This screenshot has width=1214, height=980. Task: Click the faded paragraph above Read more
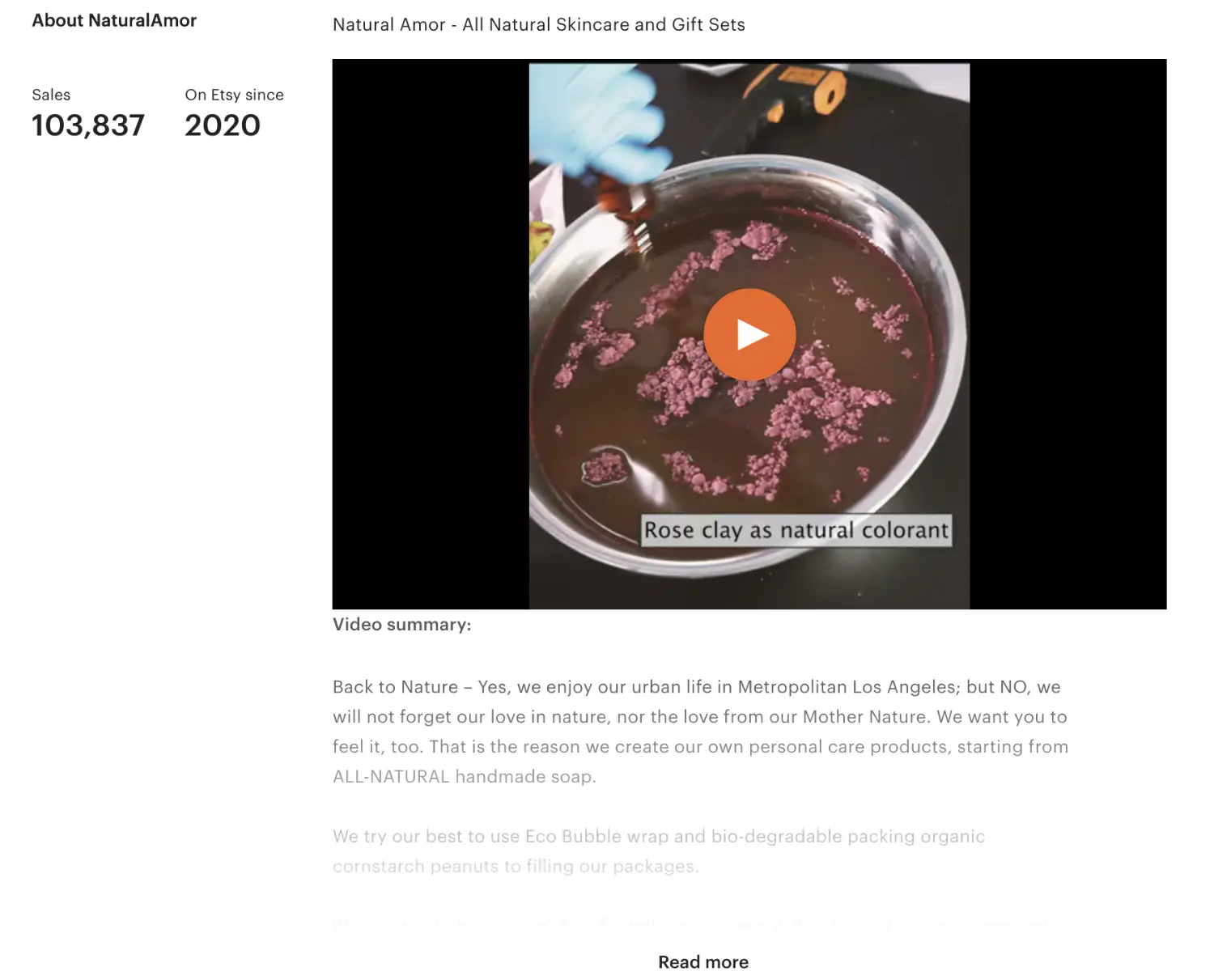pos(692,924)
